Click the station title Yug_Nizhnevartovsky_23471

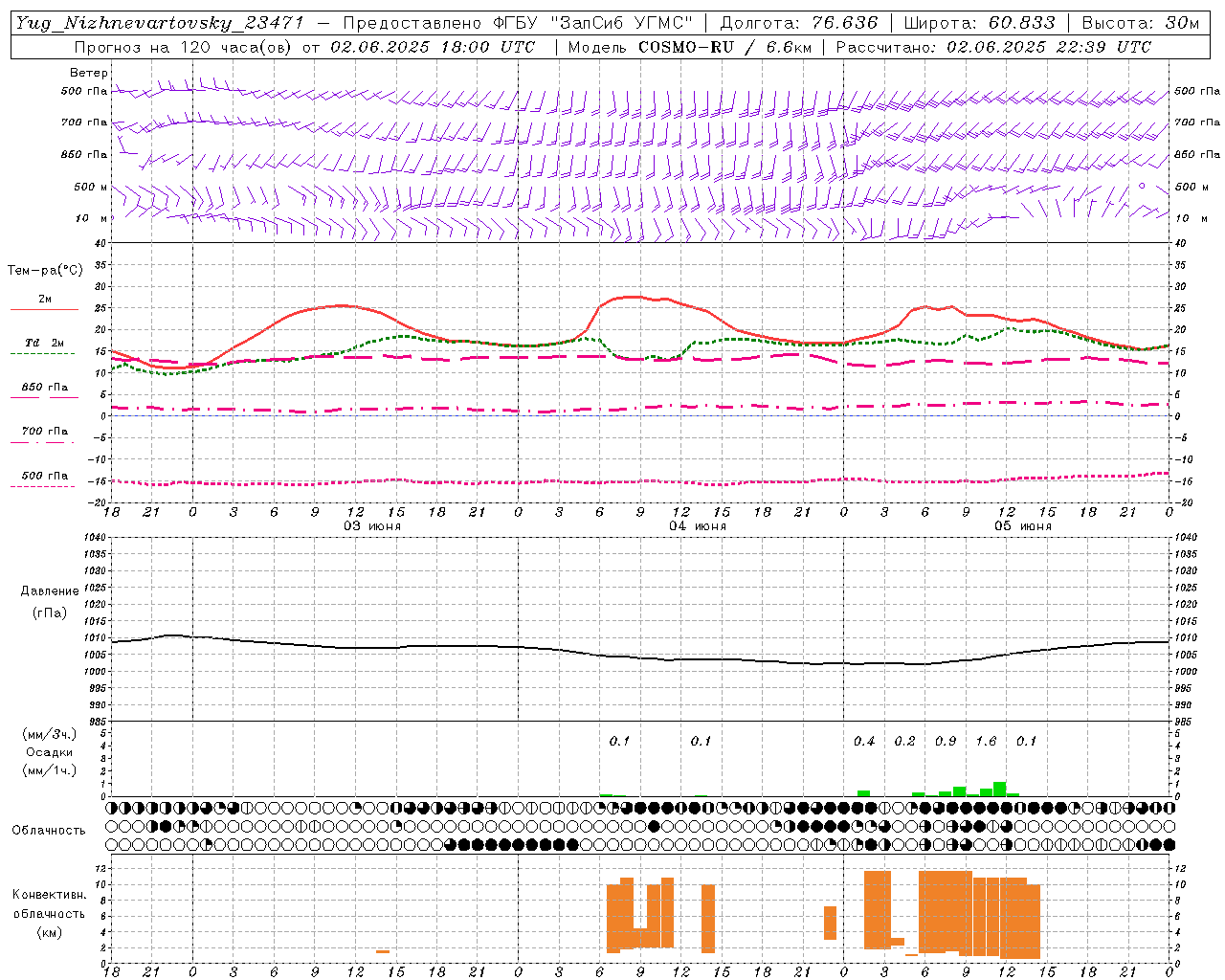point(160,23)
